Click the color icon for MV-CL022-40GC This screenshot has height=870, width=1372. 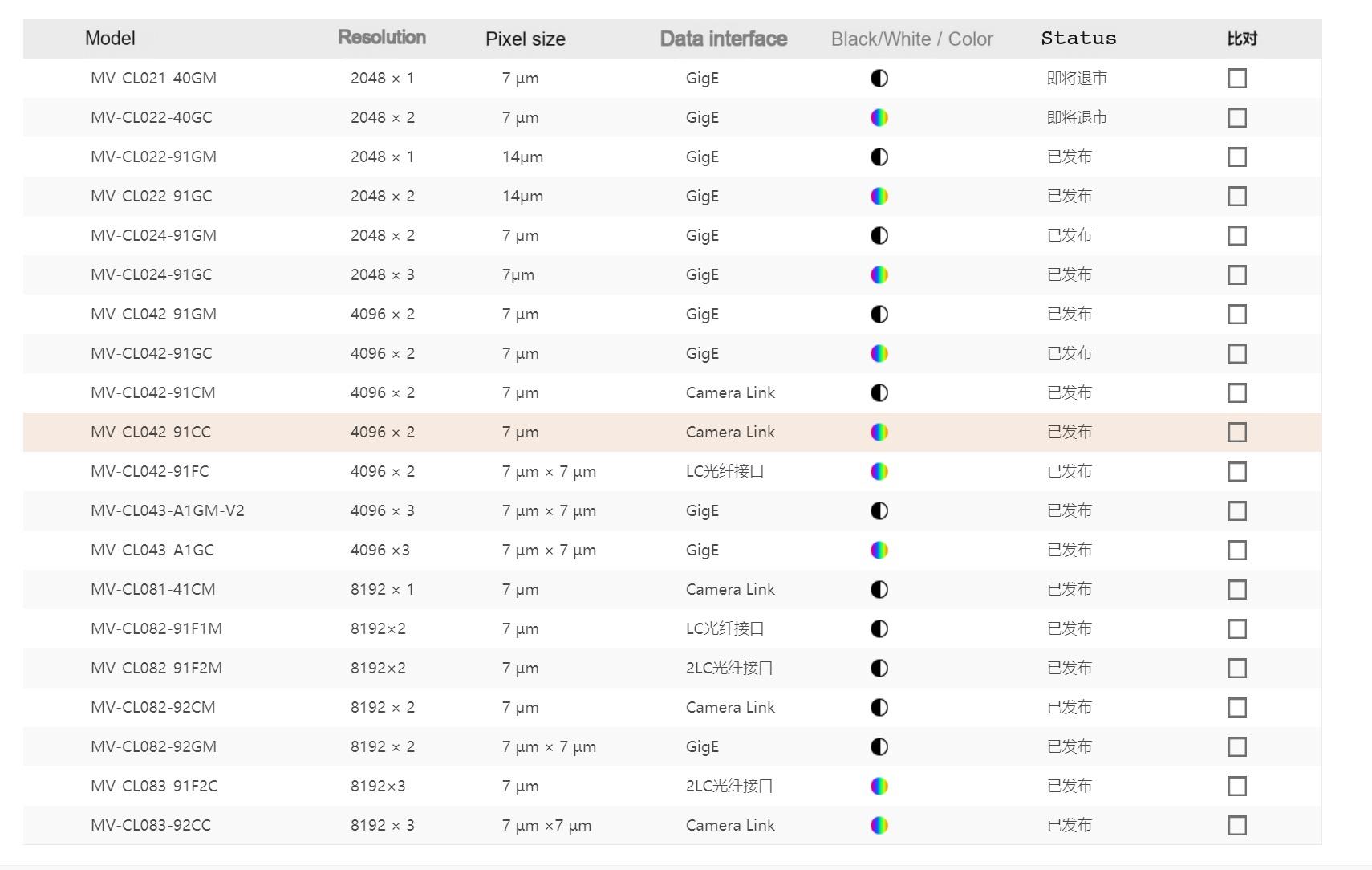click(879, 118)
